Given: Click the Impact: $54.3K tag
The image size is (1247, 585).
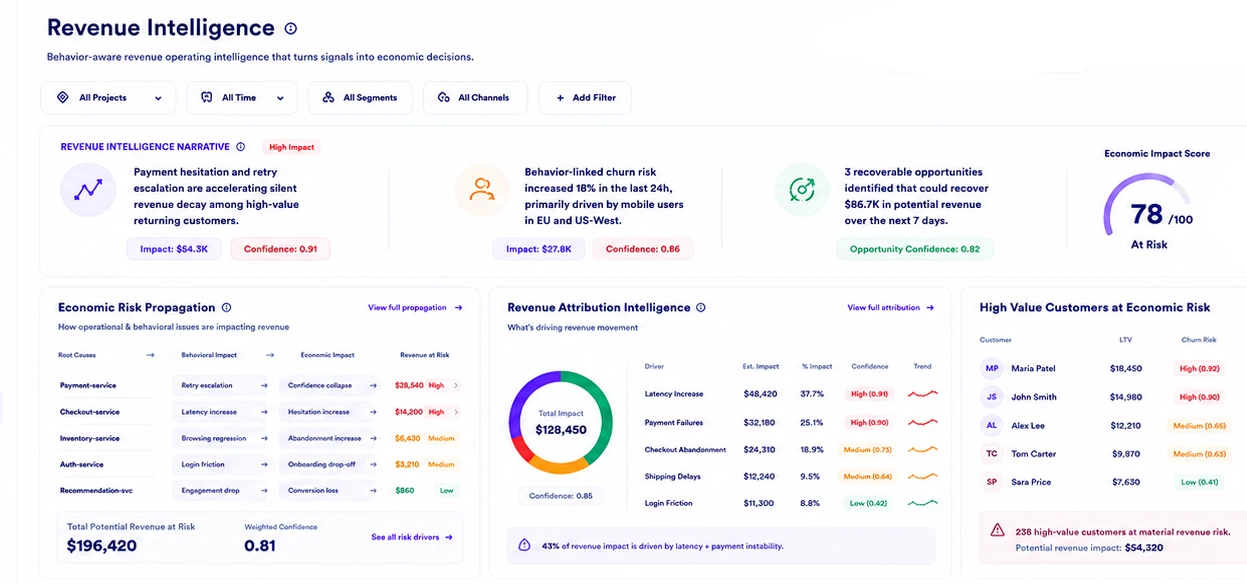Looking at the screenshot, I should pyautogui.click(x=174, y=249).
